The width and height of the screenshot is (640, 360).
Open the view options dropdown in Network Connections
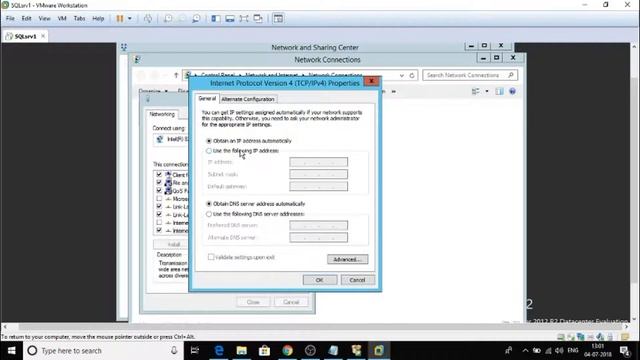click(x=487, y=91)
